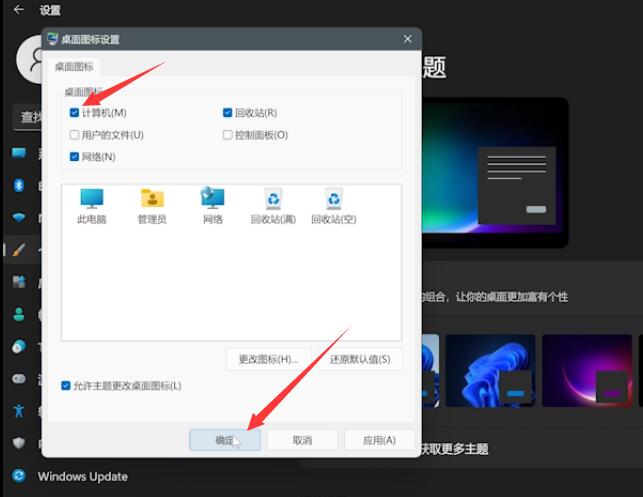Open the network Wi-Fi sidebar icon
Screen dimensions: 643x497
point(19,217)
